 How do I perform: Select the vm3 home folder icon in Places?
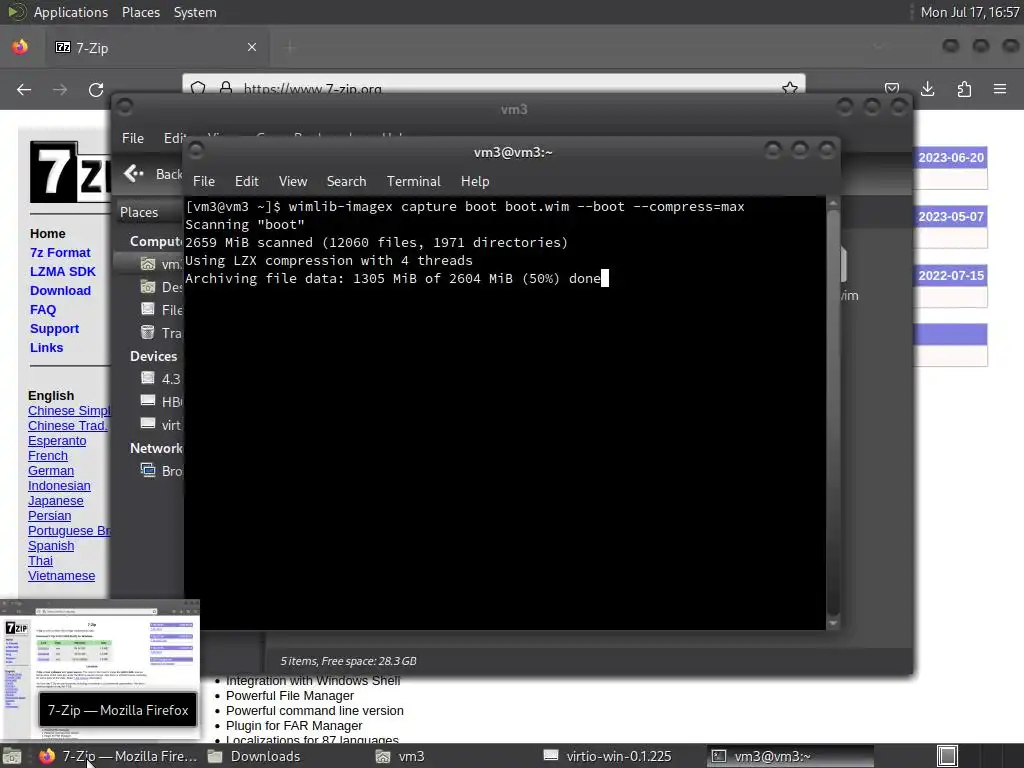[x=148, y=264]
